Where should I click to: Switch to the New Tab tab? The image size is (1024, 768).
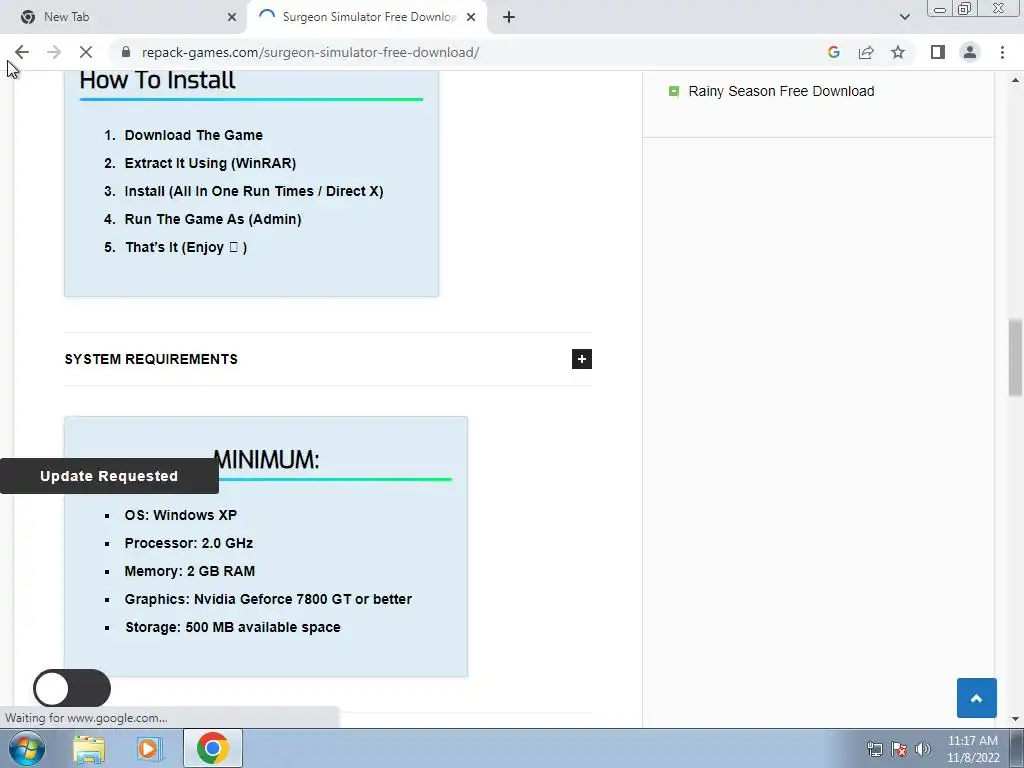(124, 17)
